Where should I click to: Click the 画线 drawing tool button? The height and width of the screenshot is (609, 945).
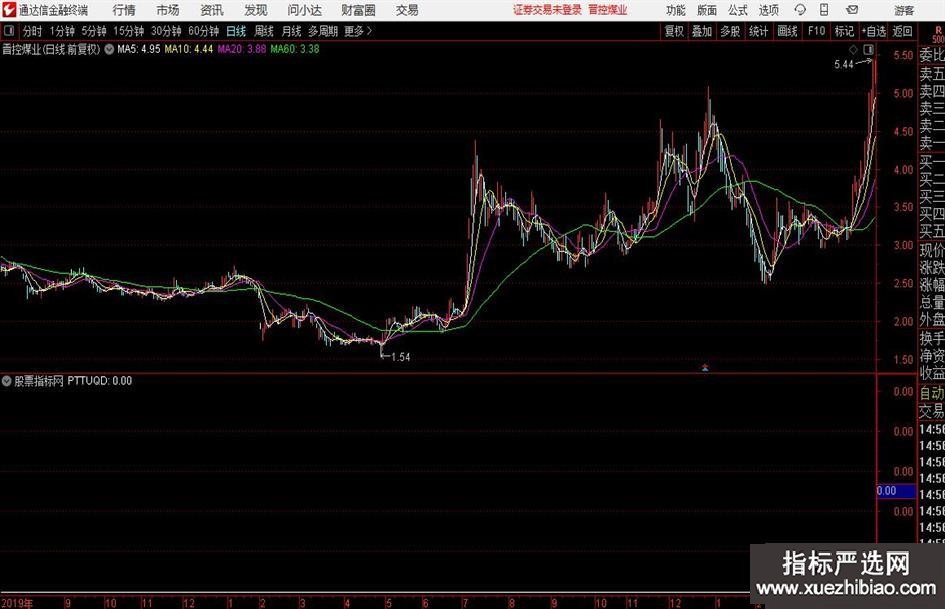click(787, 31)
